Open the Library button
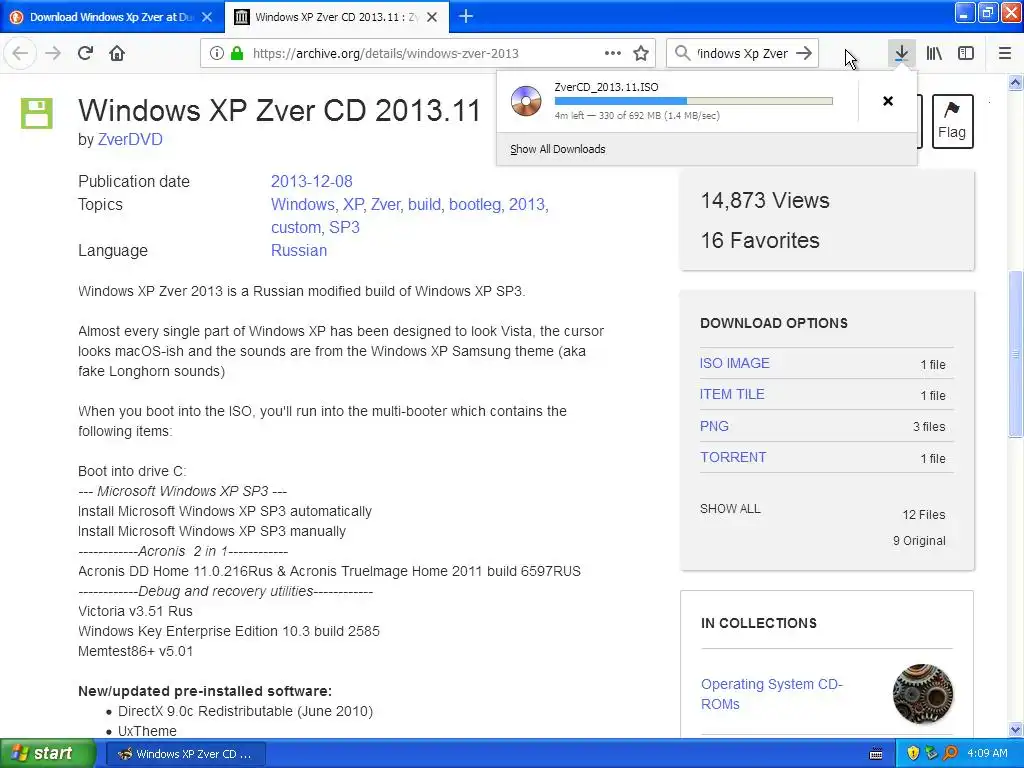Screen dimensions: 1024x768 pyautogui.click(x=934, y=53)
